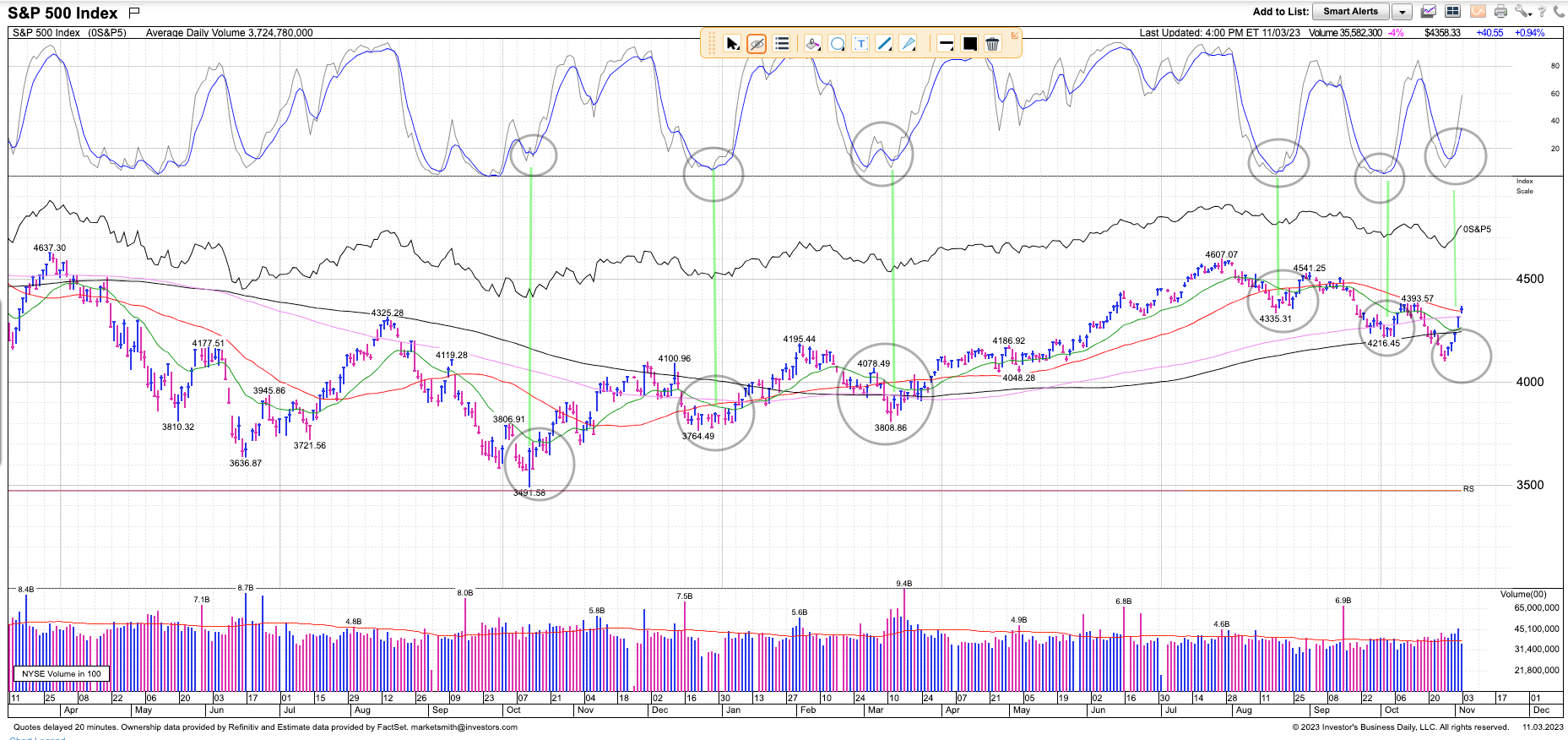Click the stacked charts icon in top bar

click(1429, 11)
